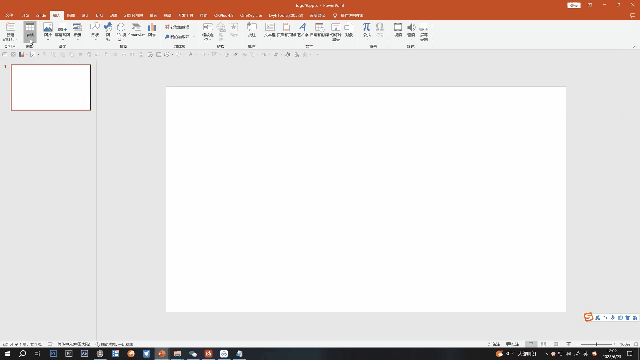This screenshot has width=640, height=360.
Task: Click the 3D Models icon
Action: 121,28
